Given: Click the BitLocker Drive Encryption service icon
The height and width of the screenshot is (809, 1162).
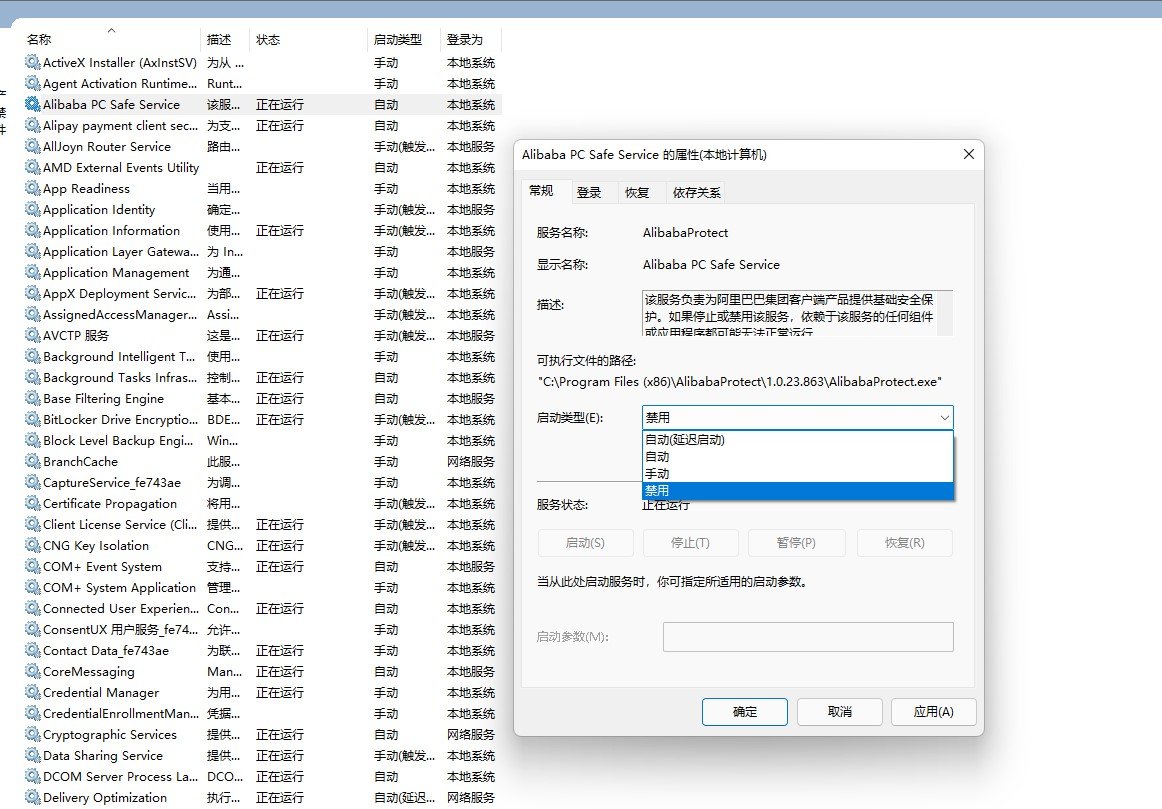Looking at the screenshot, I should [30, 419].
